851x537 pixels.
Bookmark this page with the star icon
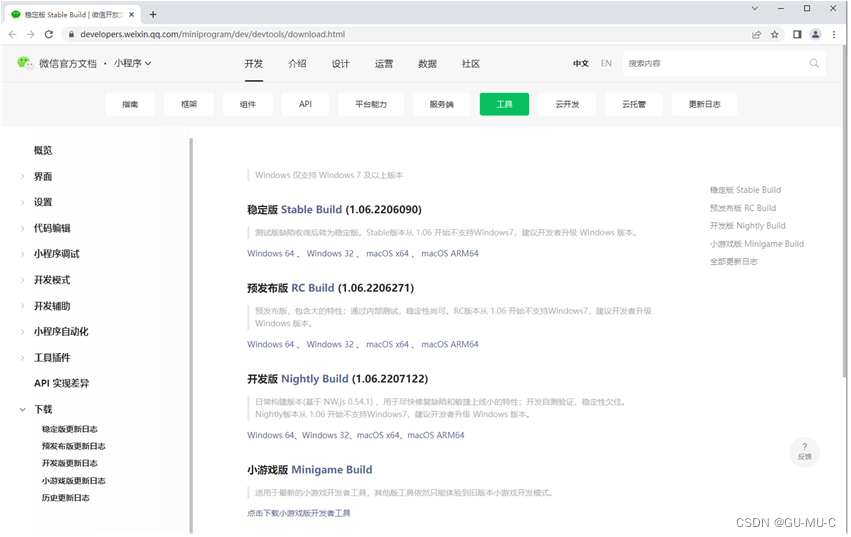pyautogui.click(x=774, y=34)
